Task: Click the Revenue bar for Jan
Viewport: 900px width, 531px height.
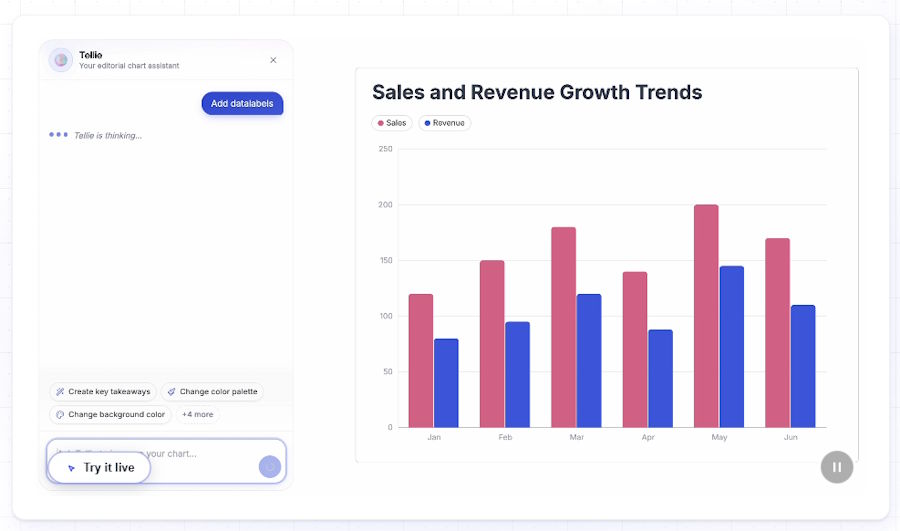Action: pos(446,383)
